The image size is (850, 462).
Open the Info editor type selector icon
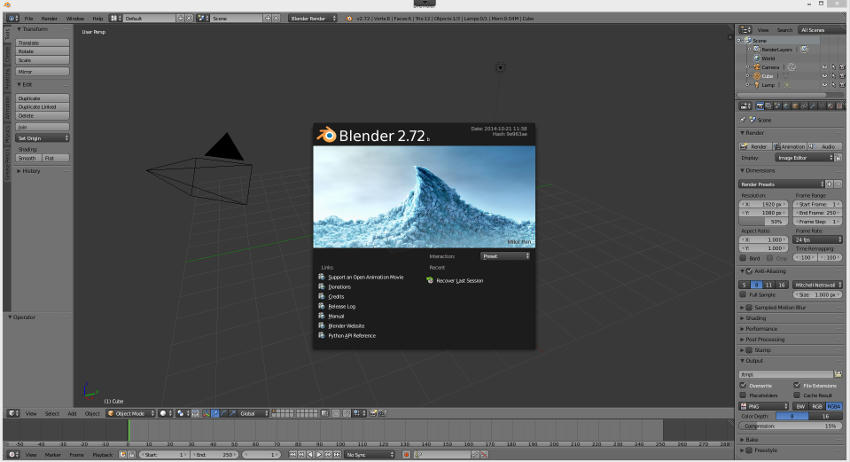pyautogui.click(x=14, y=18)
